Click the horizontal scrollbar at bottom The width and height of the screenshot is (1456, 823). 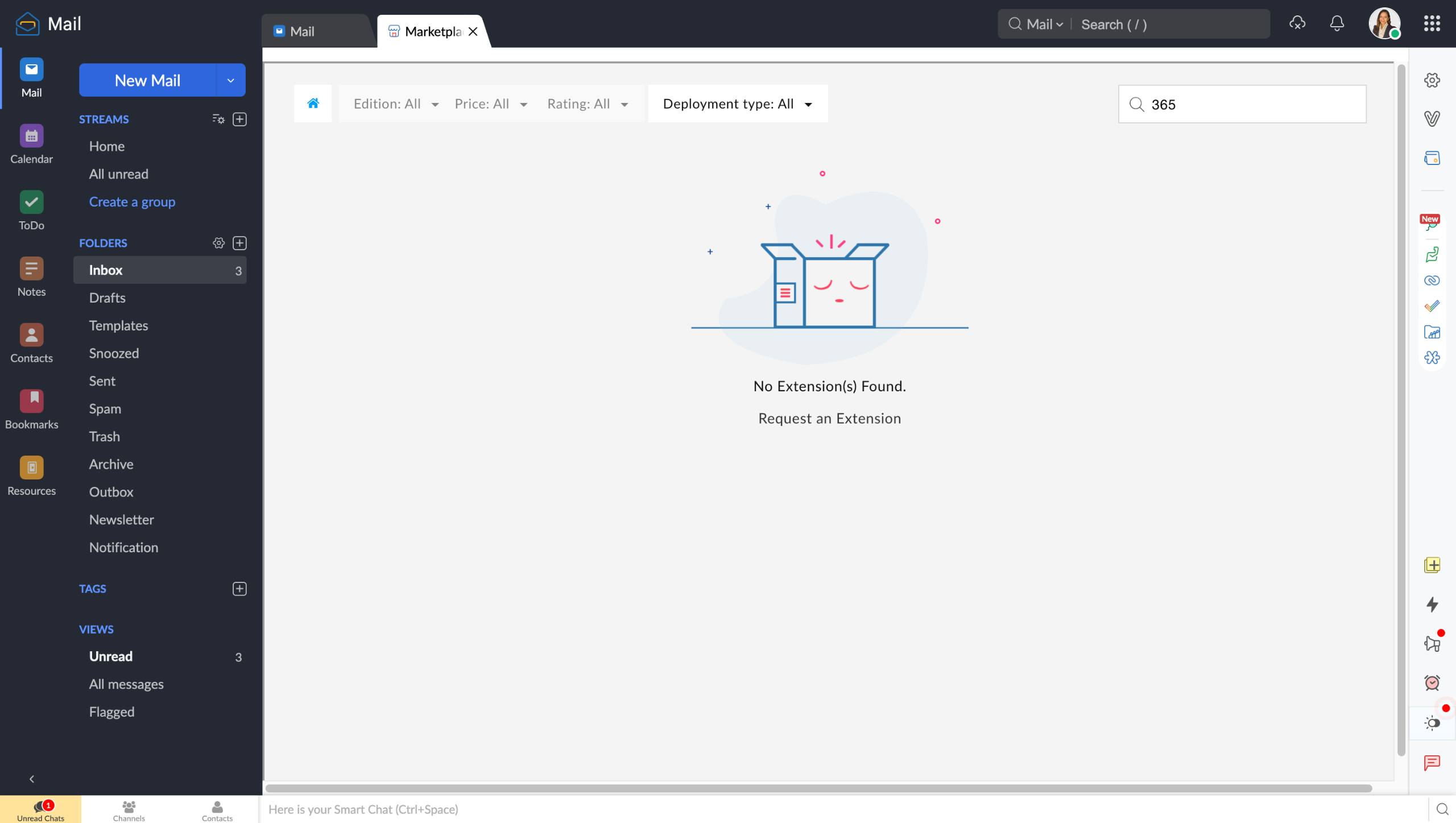pyautogui.click(x=818, y=788)
